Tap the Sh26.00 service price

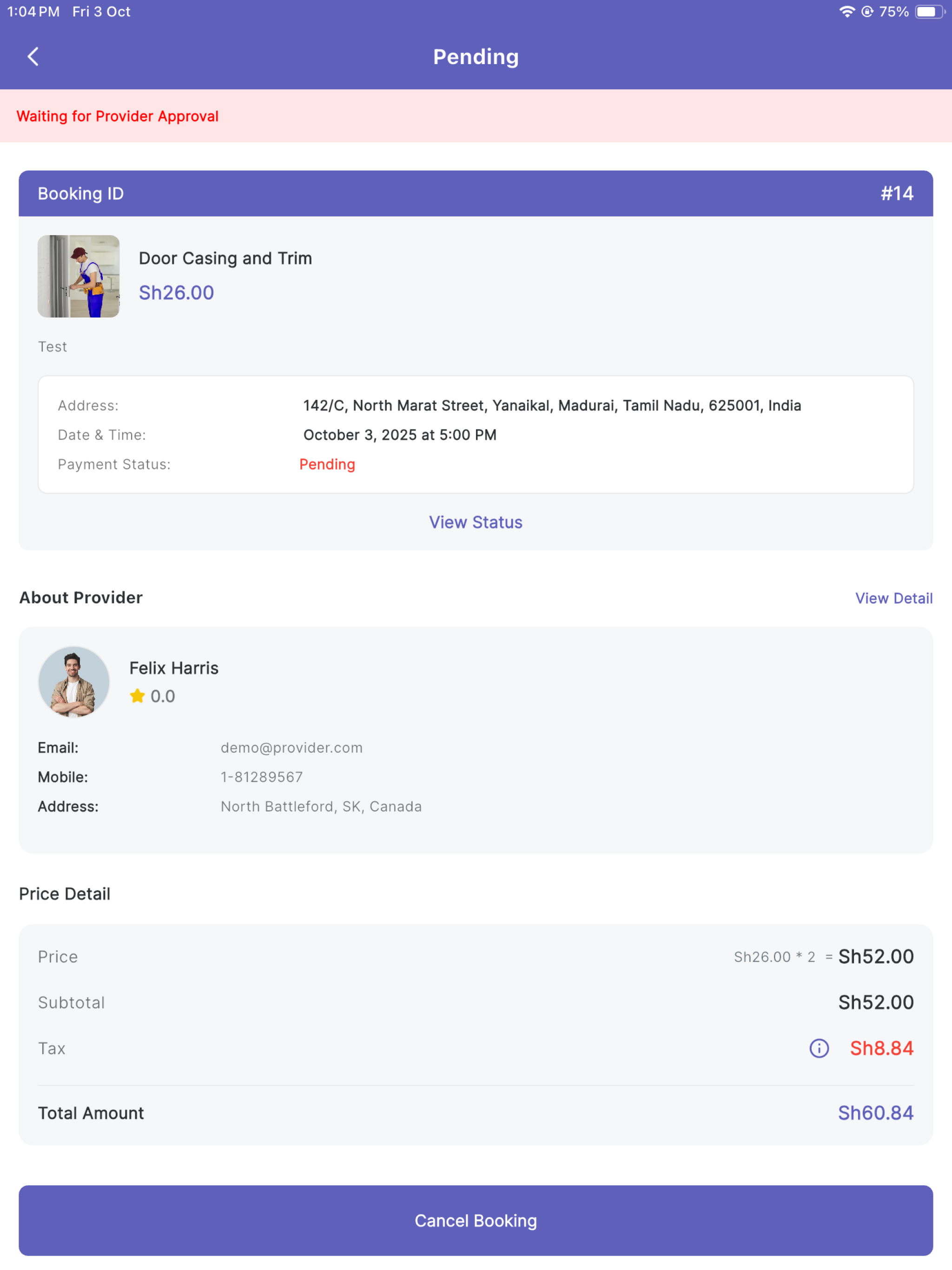pos(176,293)
